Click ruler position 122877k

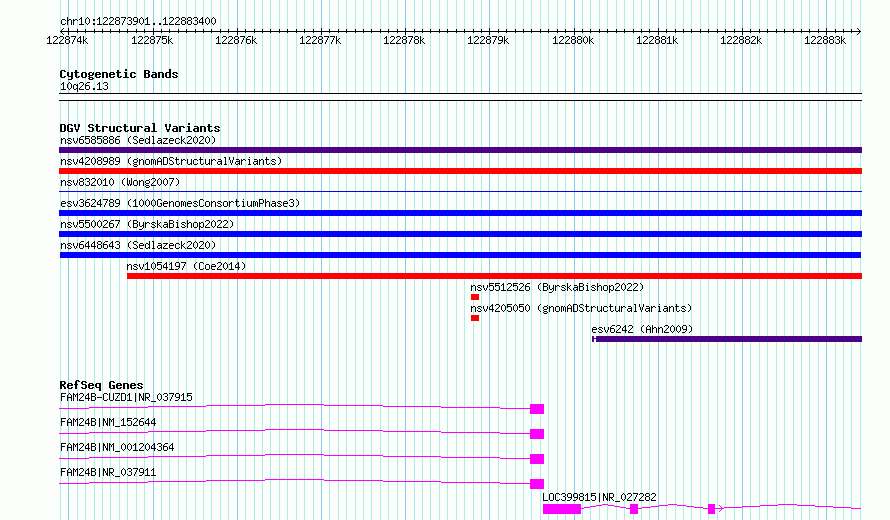click(x=320, y=40)
